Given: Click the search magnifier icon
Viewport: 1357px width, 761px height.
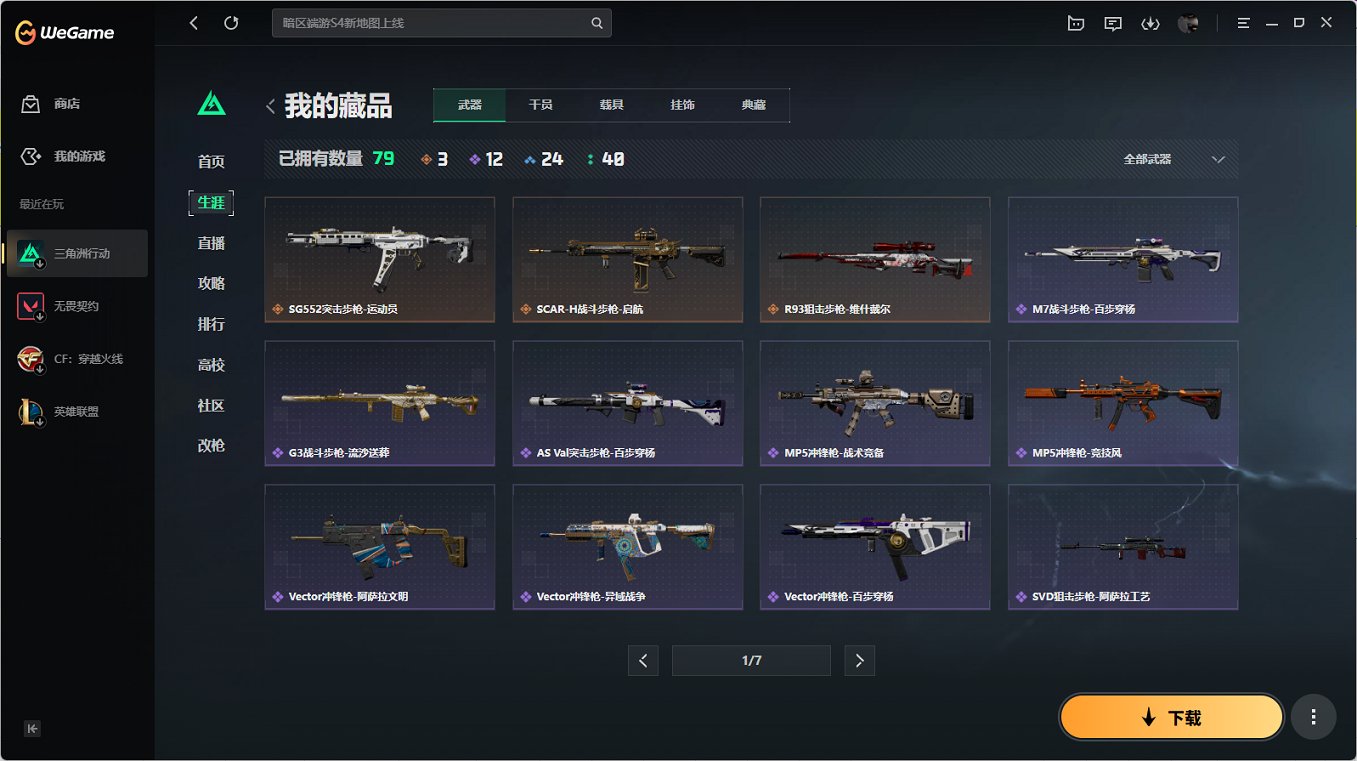Looking at the screenshot, I should coord(597,23).
